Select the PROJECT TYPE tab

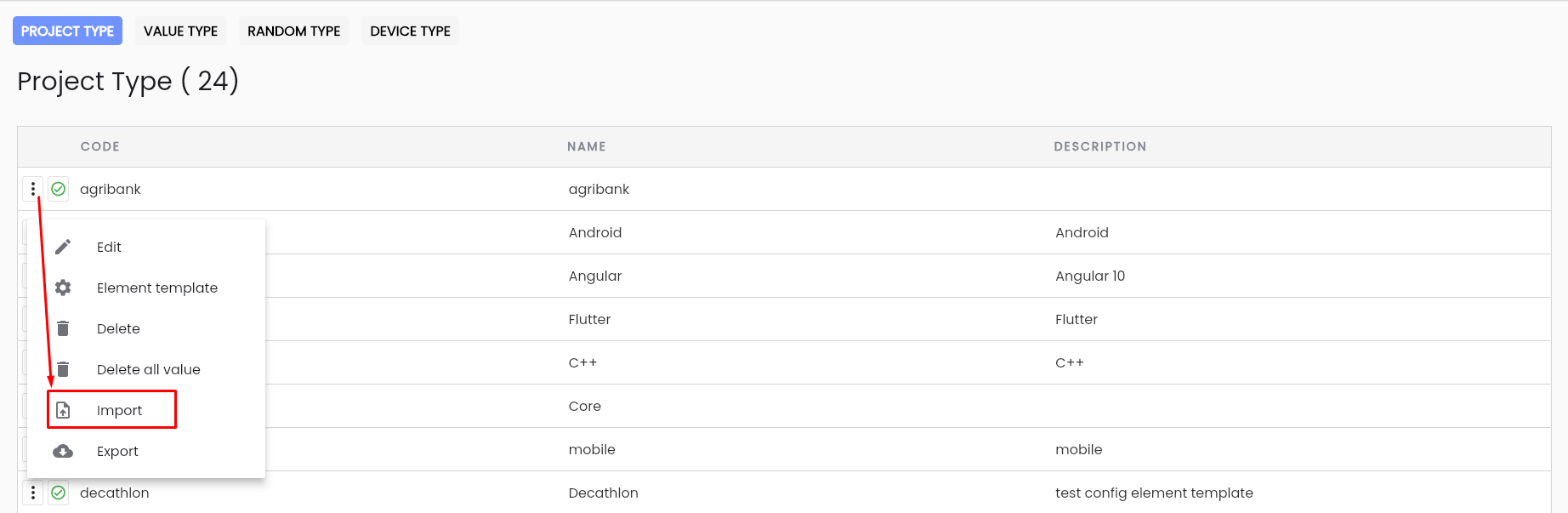[x=67, y=31]
